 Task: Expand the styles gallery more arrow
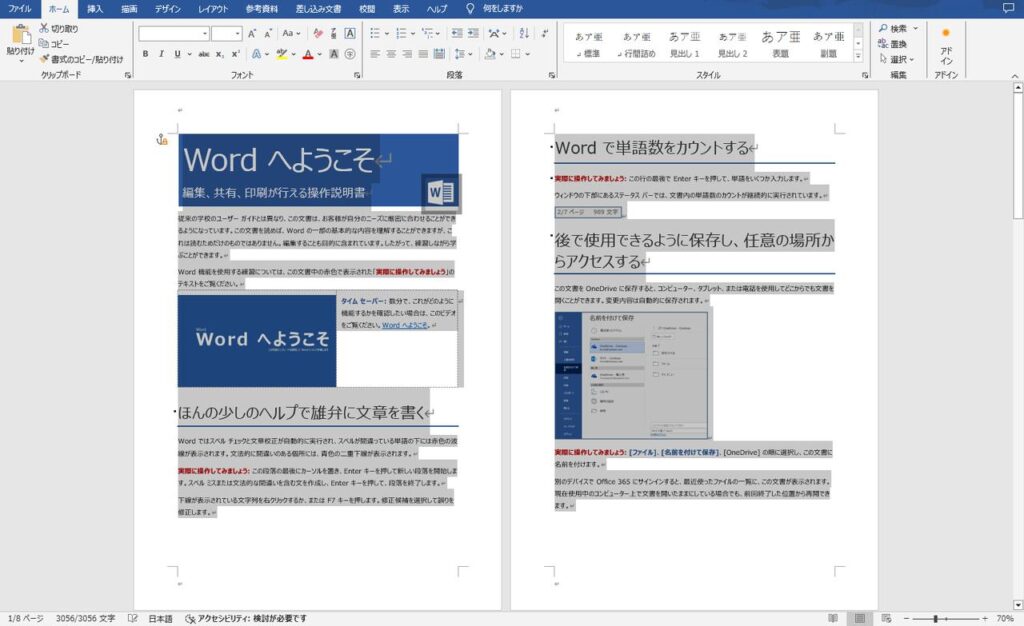858,57
